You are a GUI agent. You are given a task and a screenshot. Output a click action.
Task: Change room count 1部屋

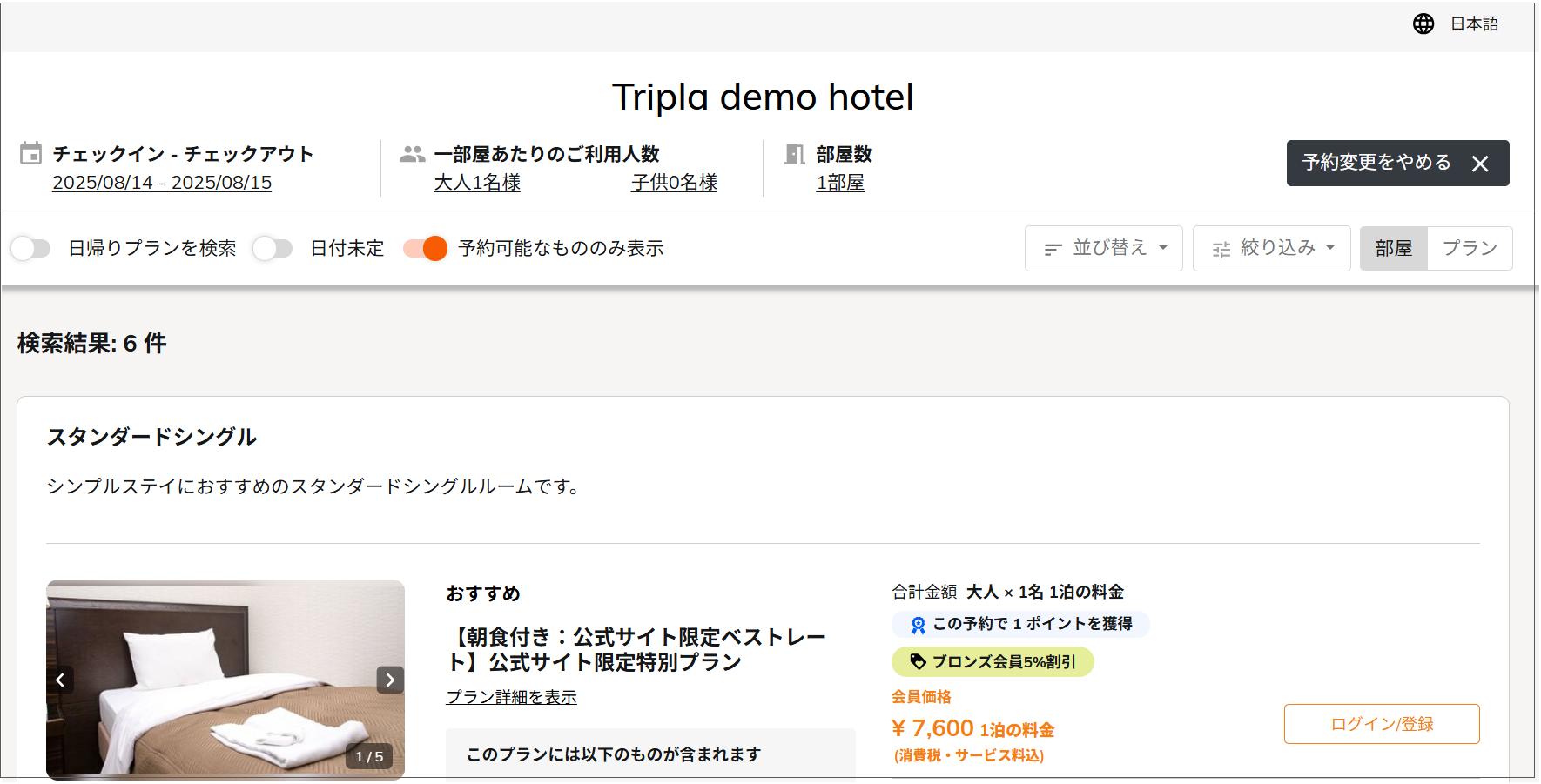(x=840, y=183)
